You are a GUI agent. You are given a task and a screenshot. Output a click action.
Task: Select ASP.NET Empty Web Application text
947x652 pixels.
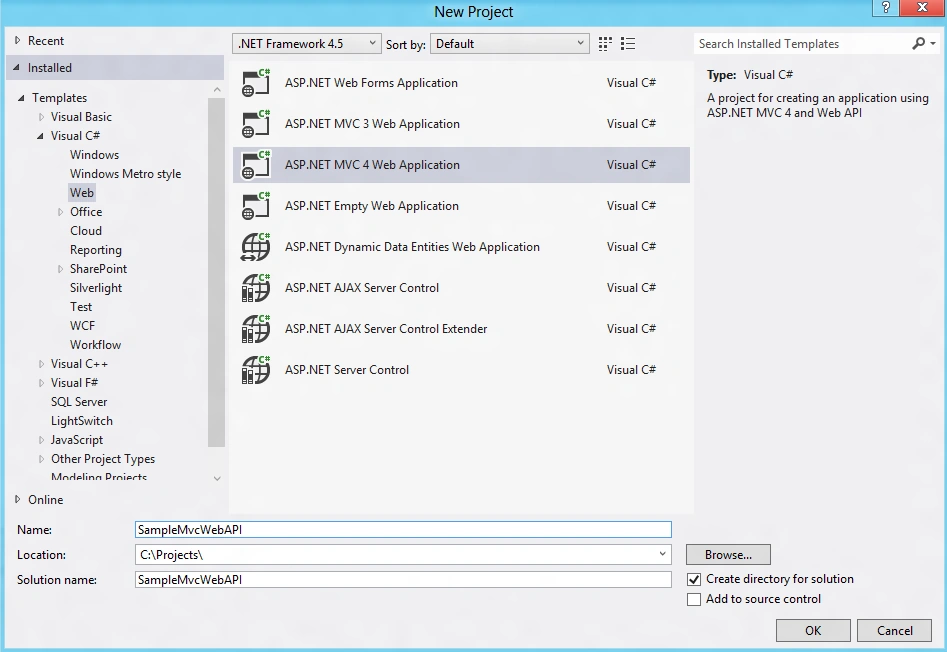point(371,206)
